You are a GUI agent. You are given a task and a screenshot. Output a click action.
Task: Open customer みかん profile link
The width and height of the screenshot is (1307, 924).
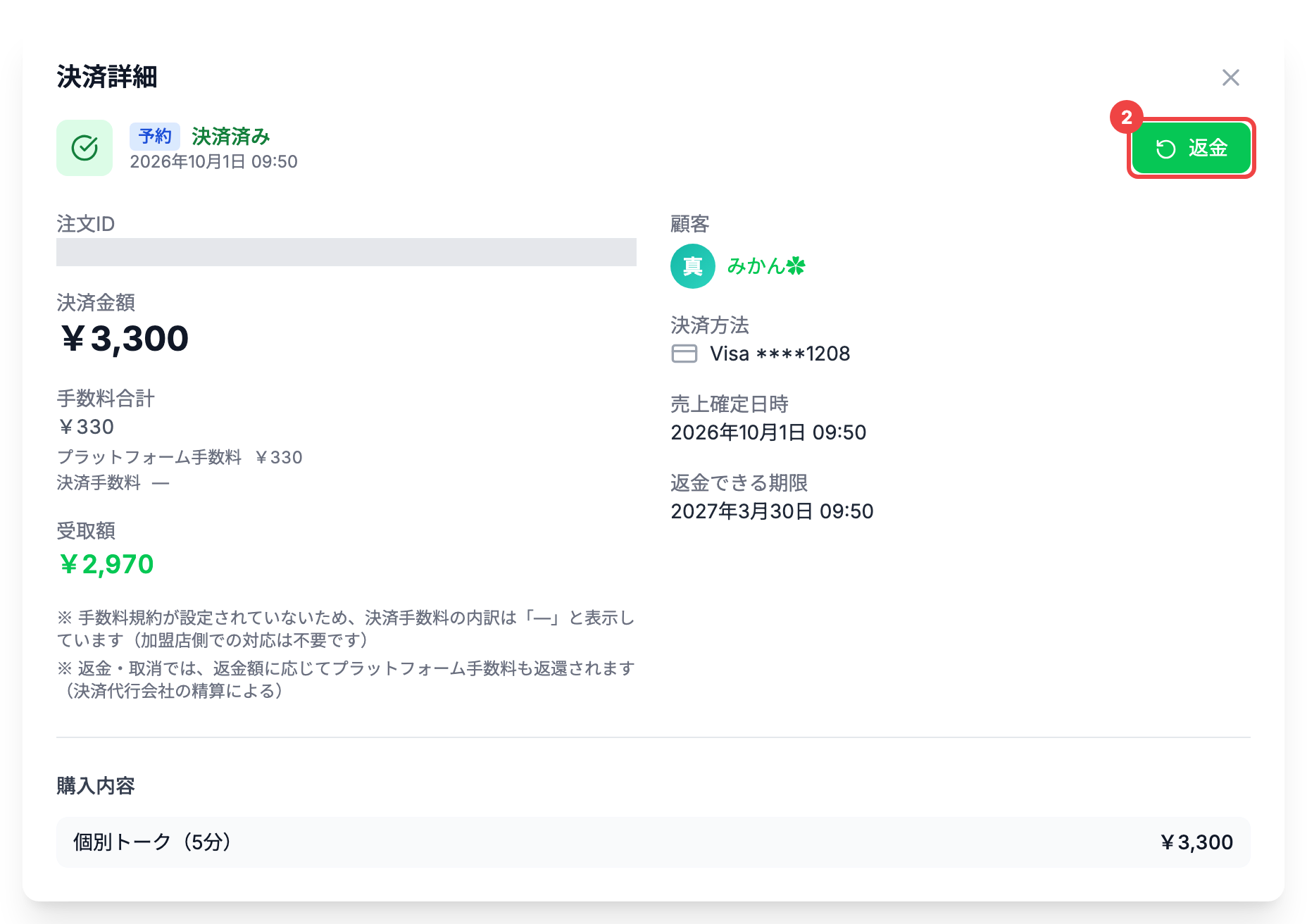766,266
